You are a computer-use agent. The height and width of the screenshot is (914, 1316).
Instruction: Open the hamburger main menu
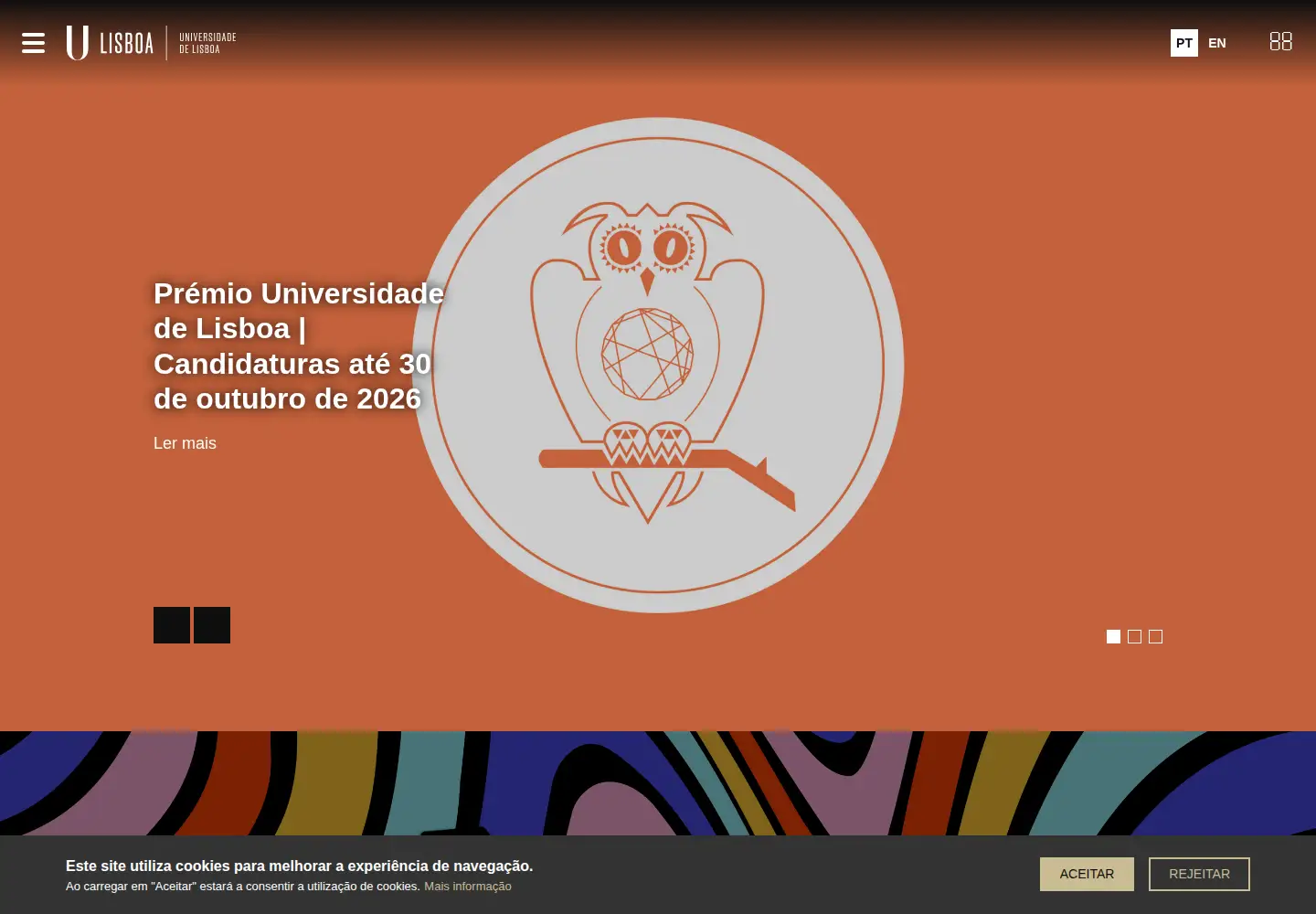tap(33, 43)
